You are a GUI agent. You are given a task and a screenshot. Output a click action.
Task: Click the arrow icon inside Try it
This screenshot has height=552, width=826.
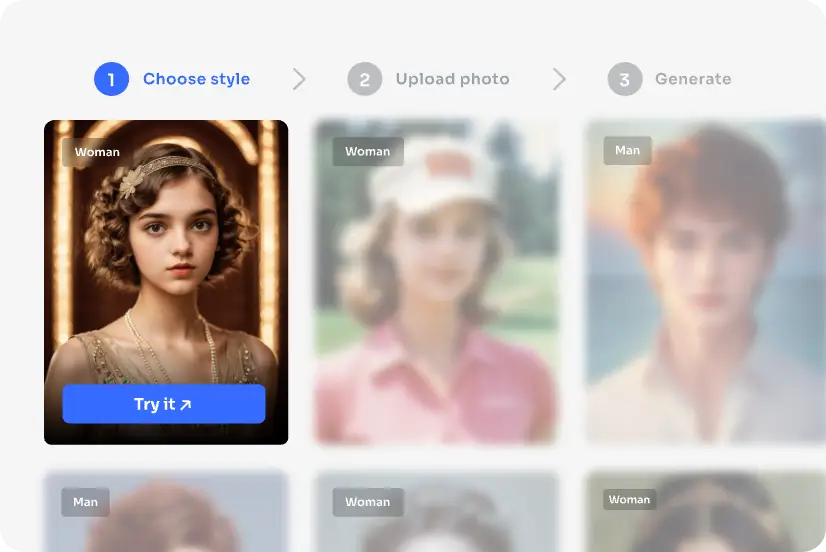click(x=185, y=405)
